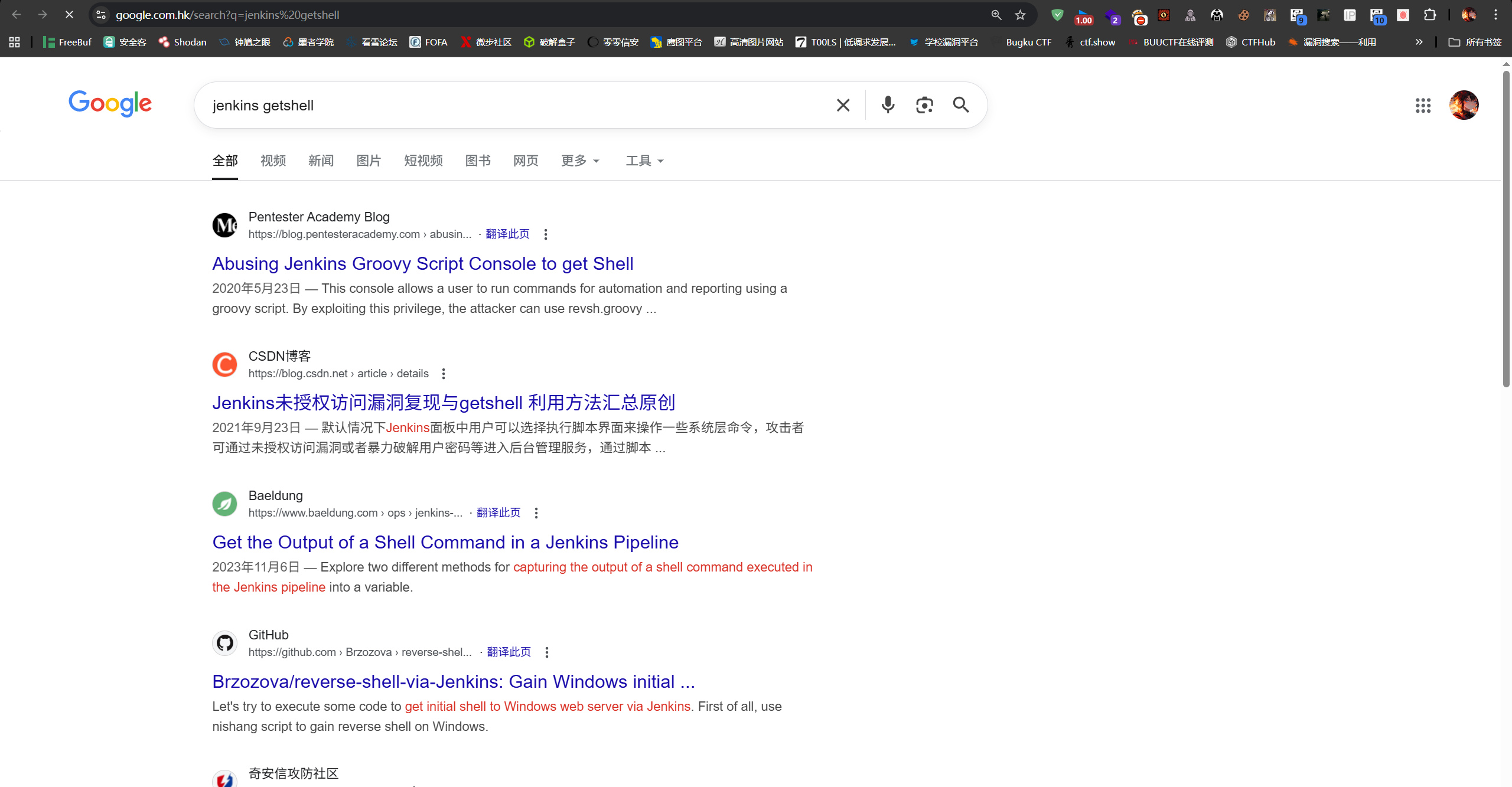Switch to the 视频 search tab
Image resolution: width=1512 pixels, height=787 pixels.
(x=272, y=161)
